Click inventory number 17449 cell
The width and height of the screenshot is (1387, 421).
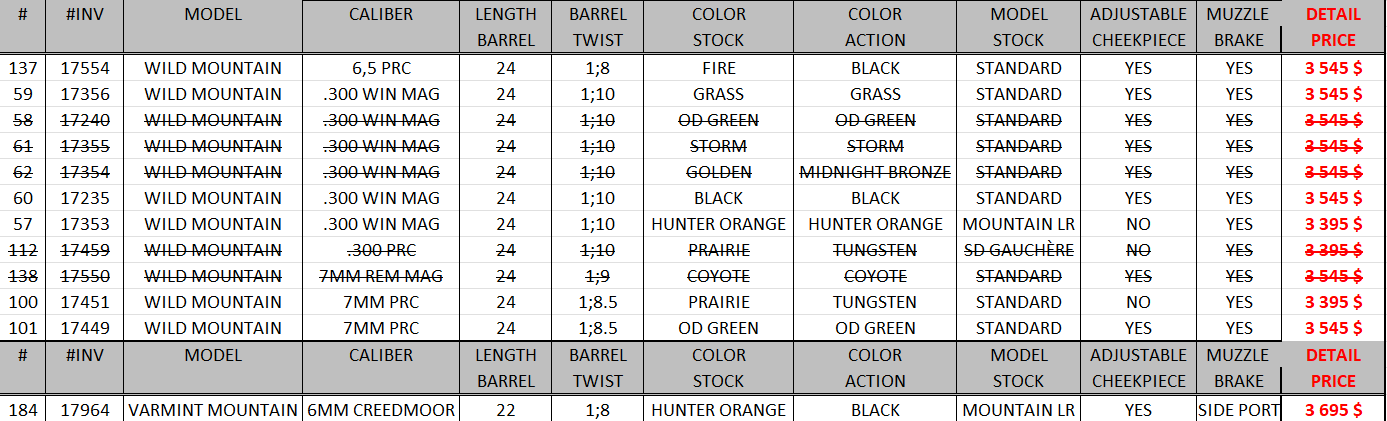[x=85, y=328]
